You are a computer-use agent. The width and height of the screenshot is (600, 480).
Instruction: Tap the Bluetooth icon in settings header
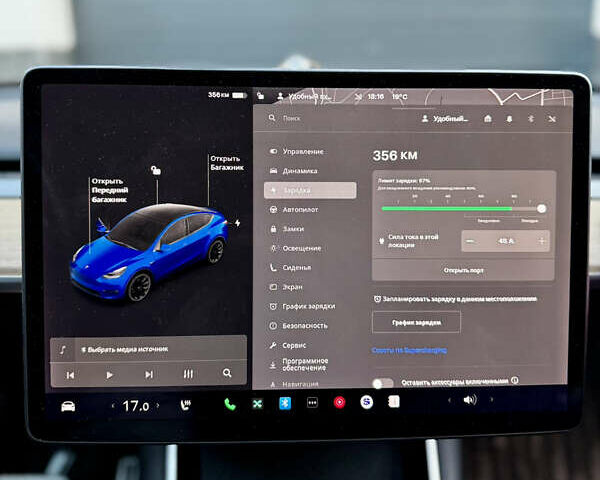click(531, 119)
